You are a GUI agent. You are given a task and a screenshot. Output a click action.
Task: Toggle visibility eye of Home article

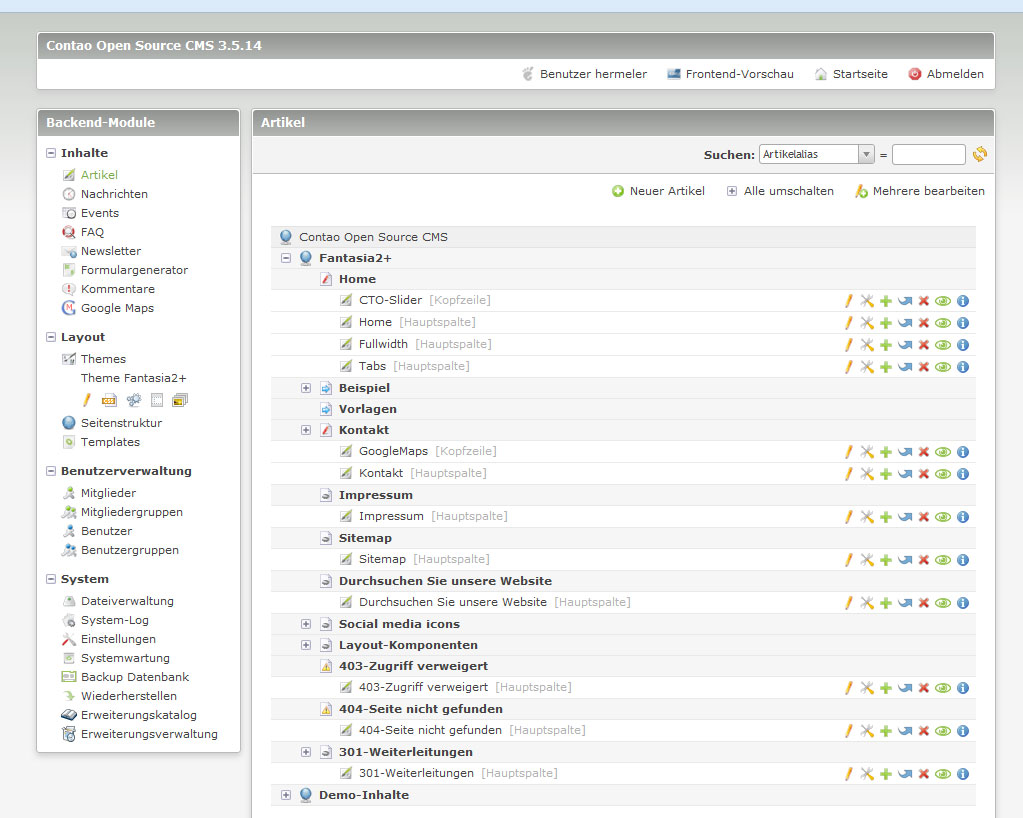click(x=943, y=323)
